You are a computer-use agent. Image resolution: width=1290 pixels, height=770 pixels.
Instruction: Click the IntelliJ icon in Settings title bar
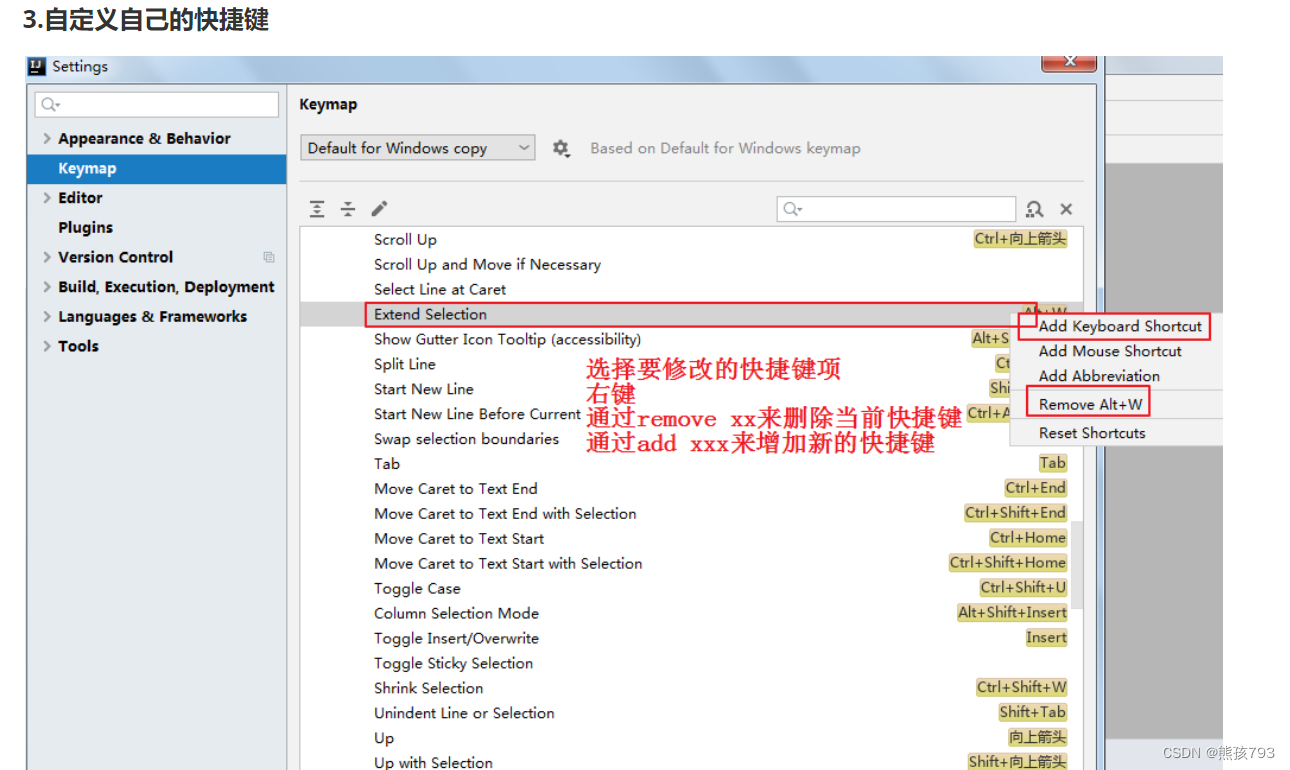tap(38, 67)
